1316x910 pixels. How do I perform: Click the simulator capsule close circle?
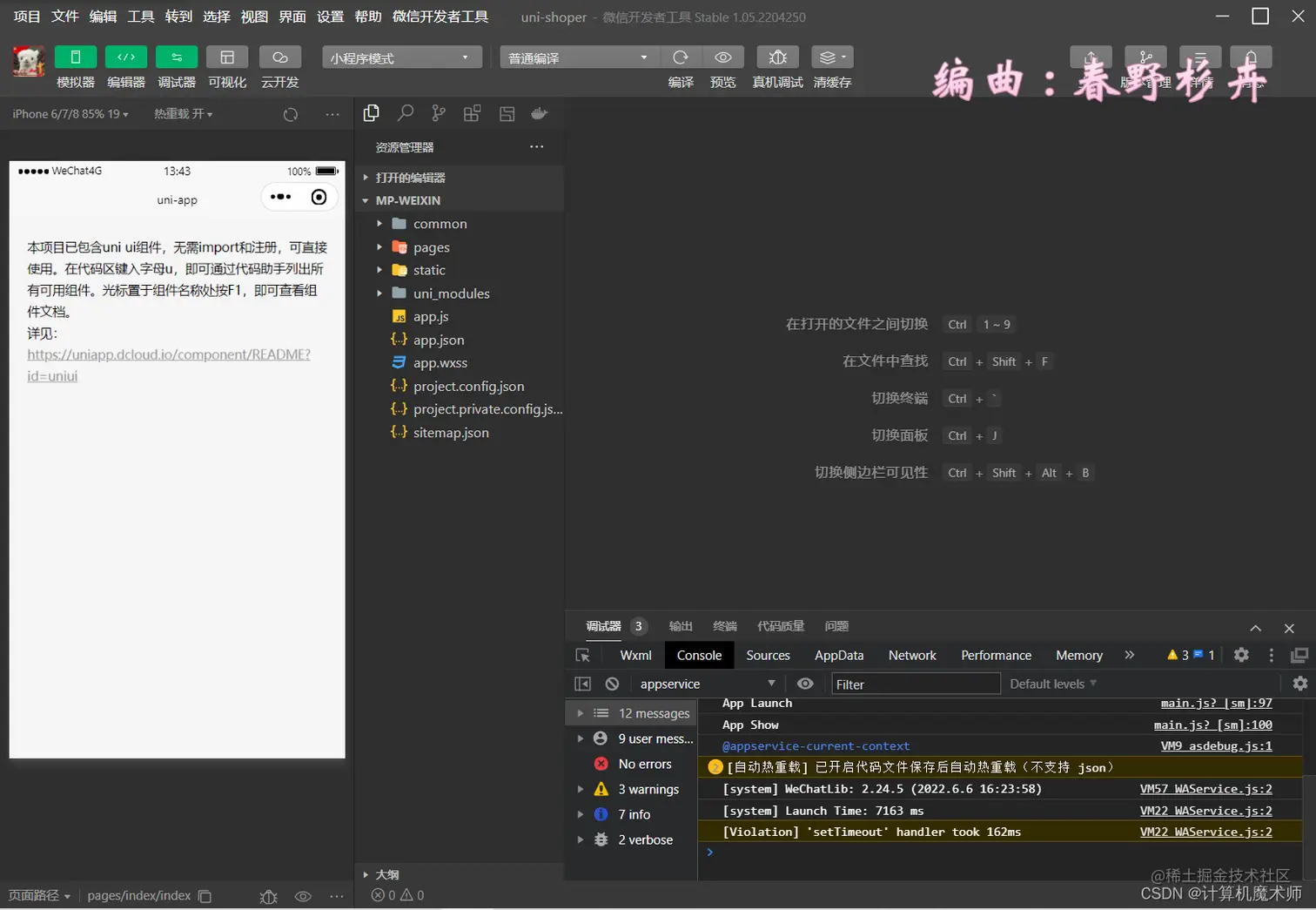tap(319, 197)
